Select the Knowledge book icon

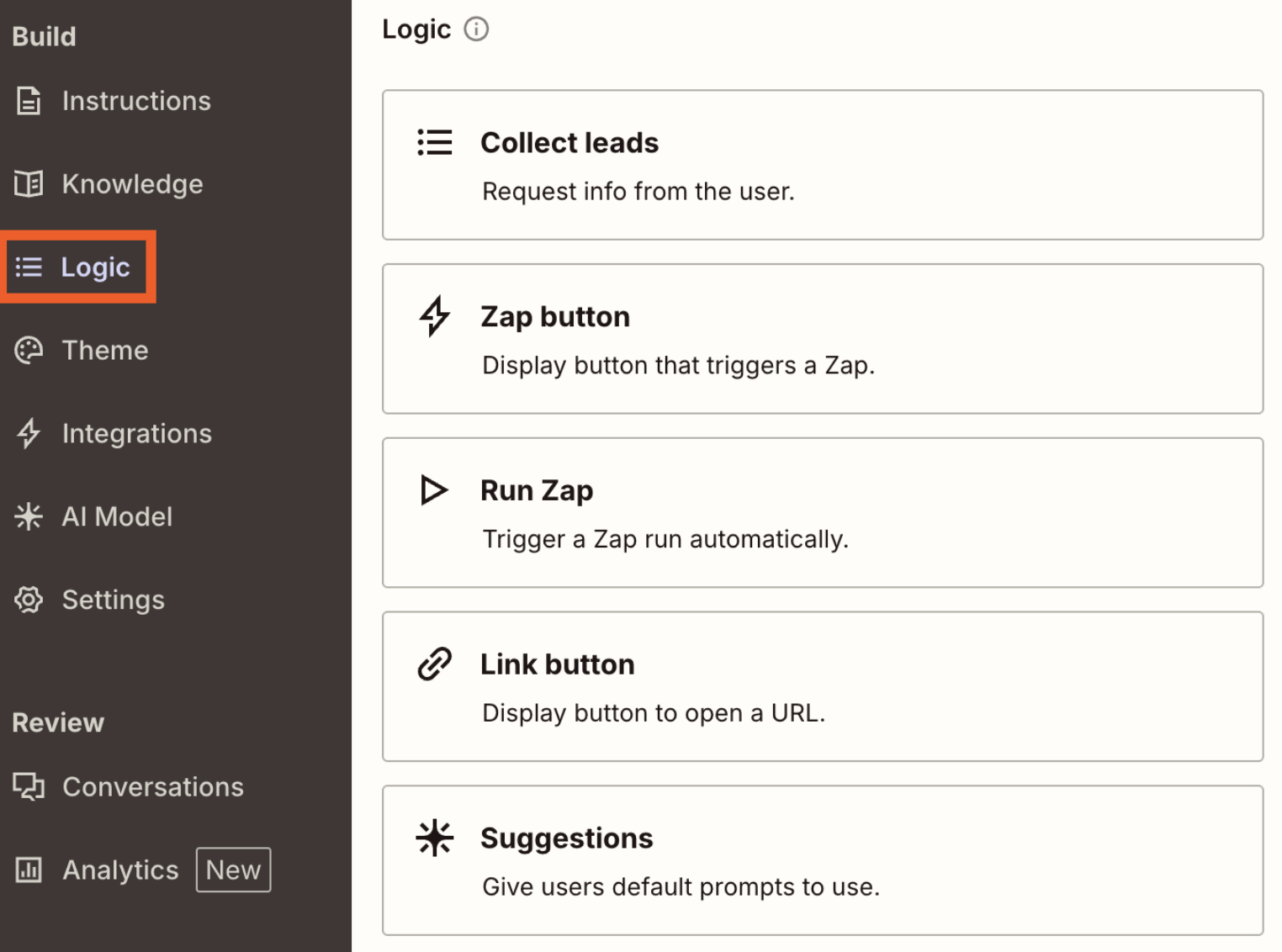coord(28,183)
